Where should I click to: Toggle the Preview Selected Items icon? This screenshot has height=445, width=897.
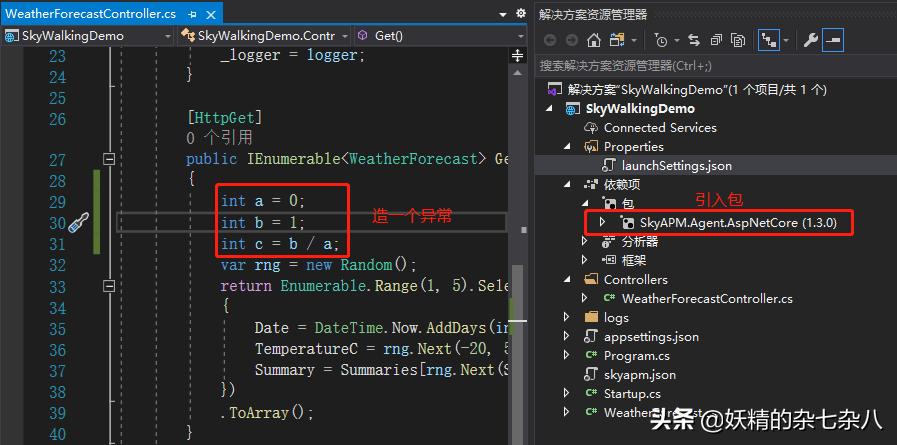pos(834,40)
